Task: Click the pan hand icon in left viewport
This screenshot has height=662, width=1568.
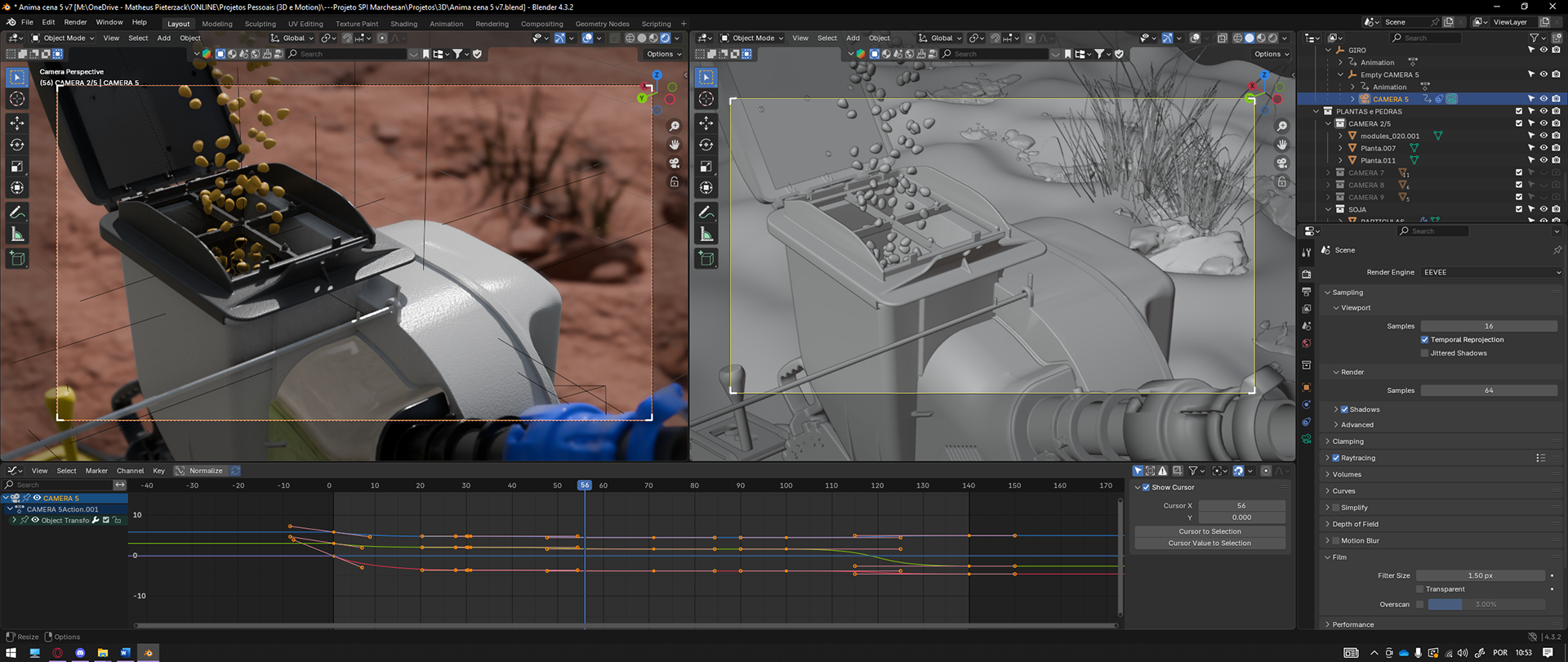Action: (x=675, y=145)
